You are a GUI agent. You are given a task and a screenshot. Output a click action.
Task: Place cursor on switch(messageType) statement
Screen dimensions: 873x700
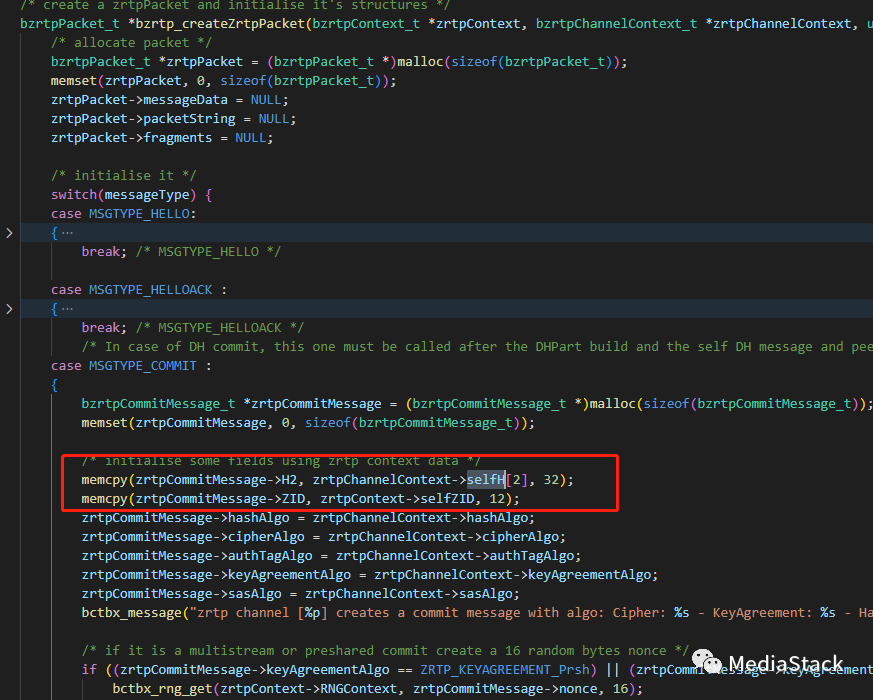131,195
